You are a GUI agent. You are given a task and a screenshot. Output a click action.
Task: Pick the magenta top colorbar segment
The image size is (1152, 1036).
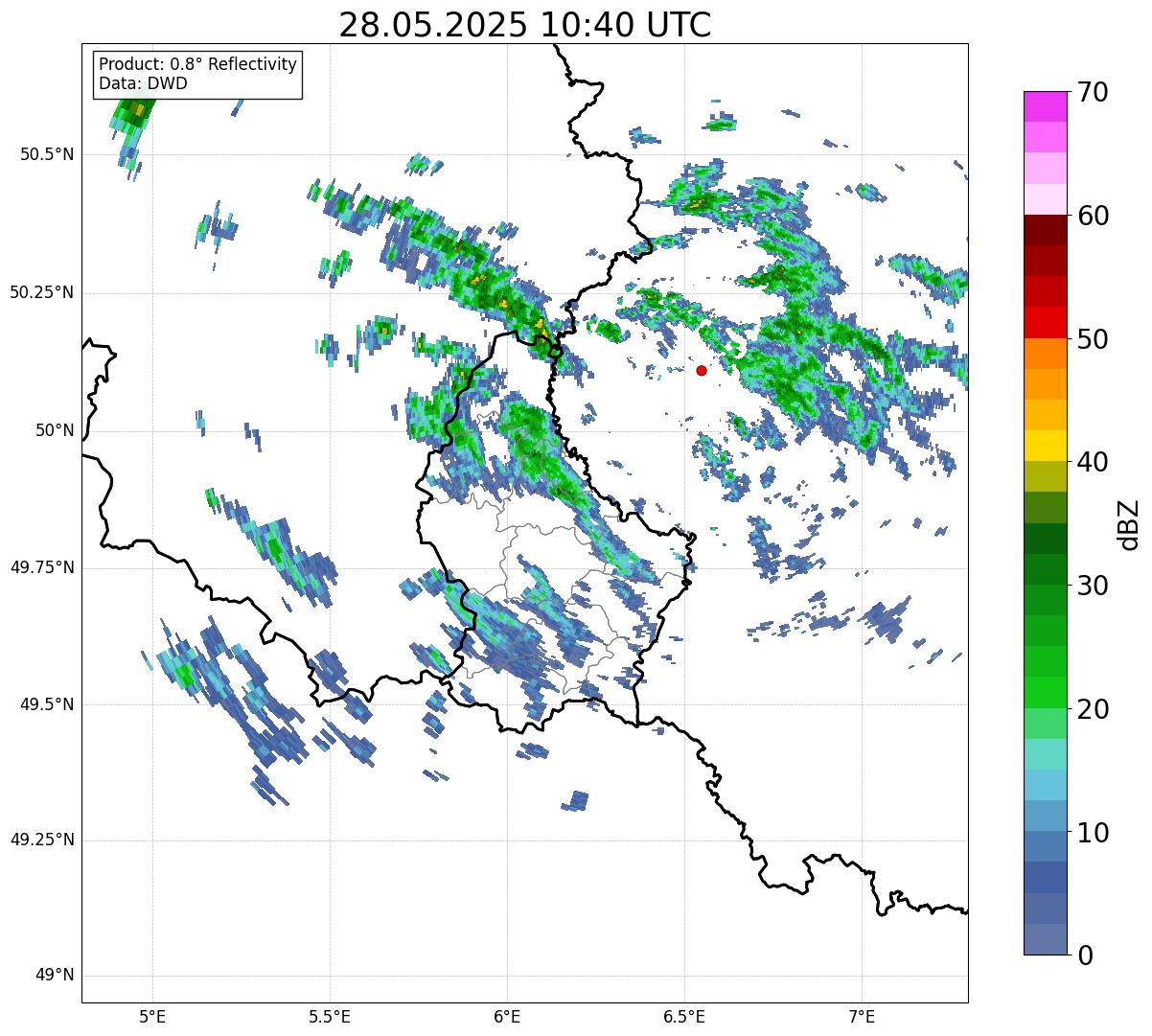[1046, 106]
